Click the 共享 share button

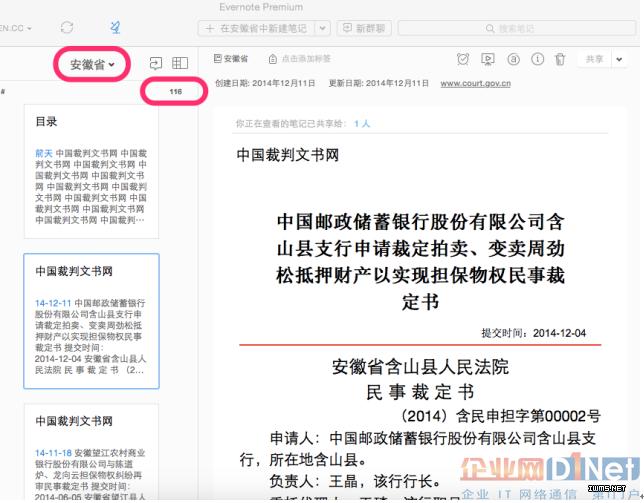point(596,60)
